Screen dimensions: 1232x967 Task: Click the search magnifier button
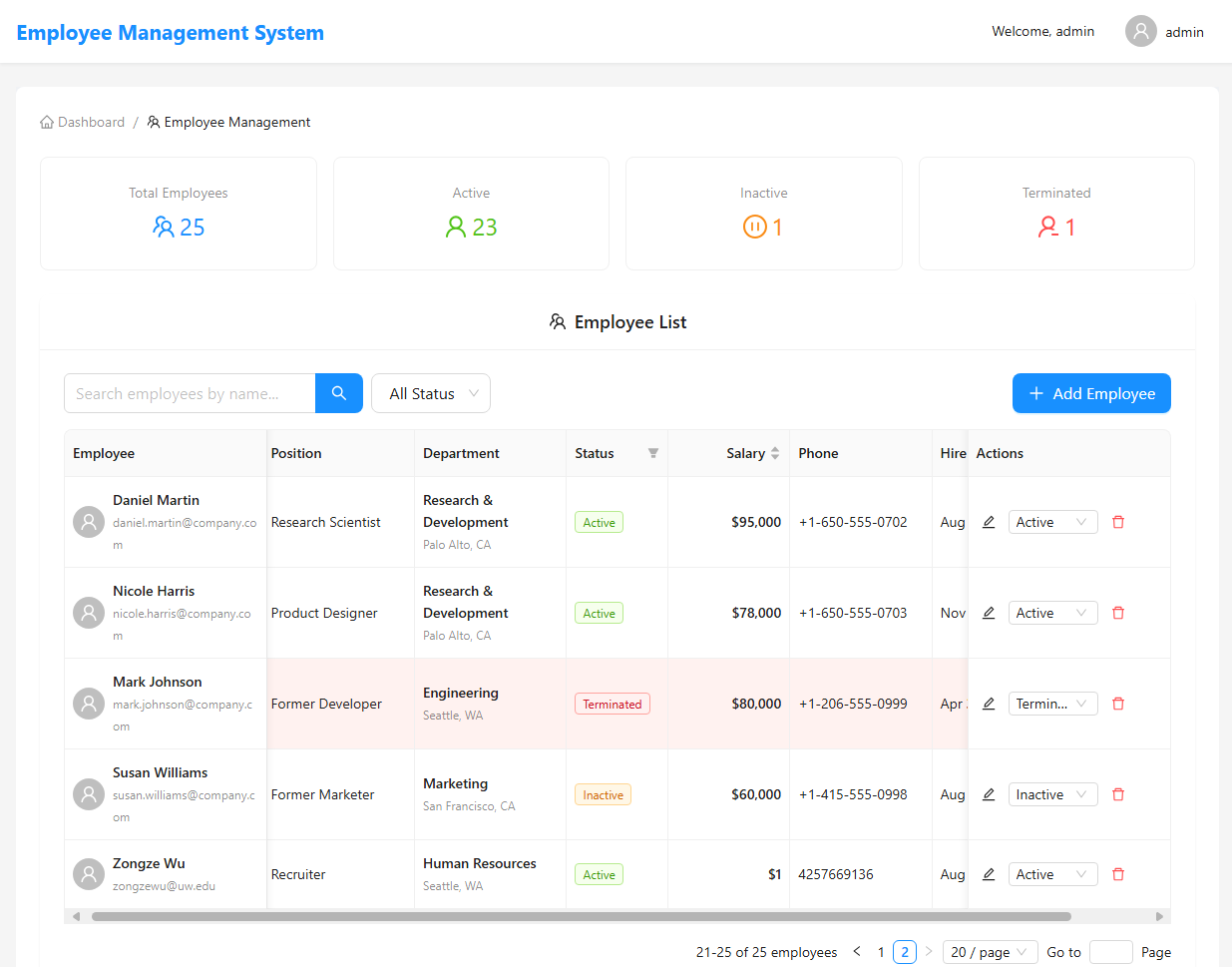point(339,393)
